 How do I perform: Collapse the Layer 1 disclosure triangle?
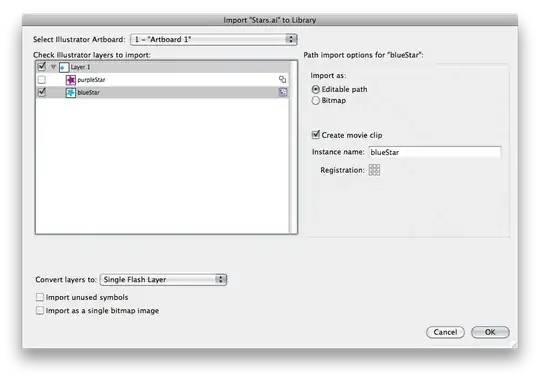tap(53, 67)
